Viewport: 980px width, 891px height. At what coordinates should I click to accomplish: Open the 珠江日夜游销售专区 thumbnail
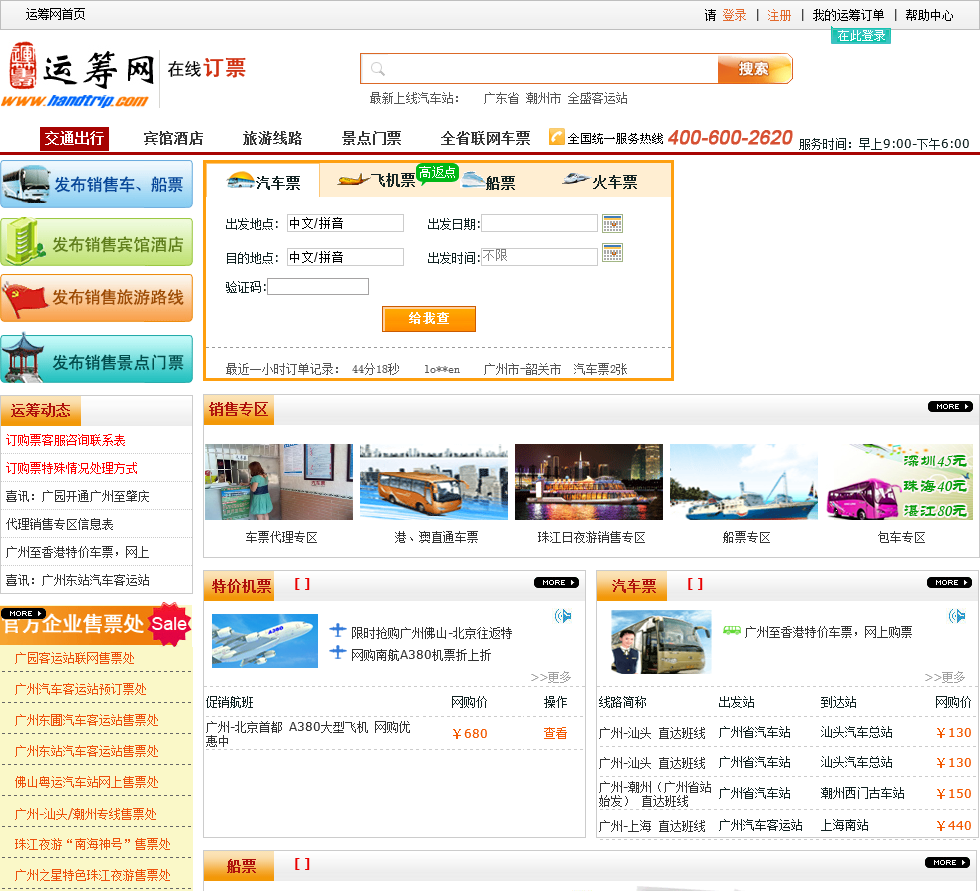[x=590, y=483]
